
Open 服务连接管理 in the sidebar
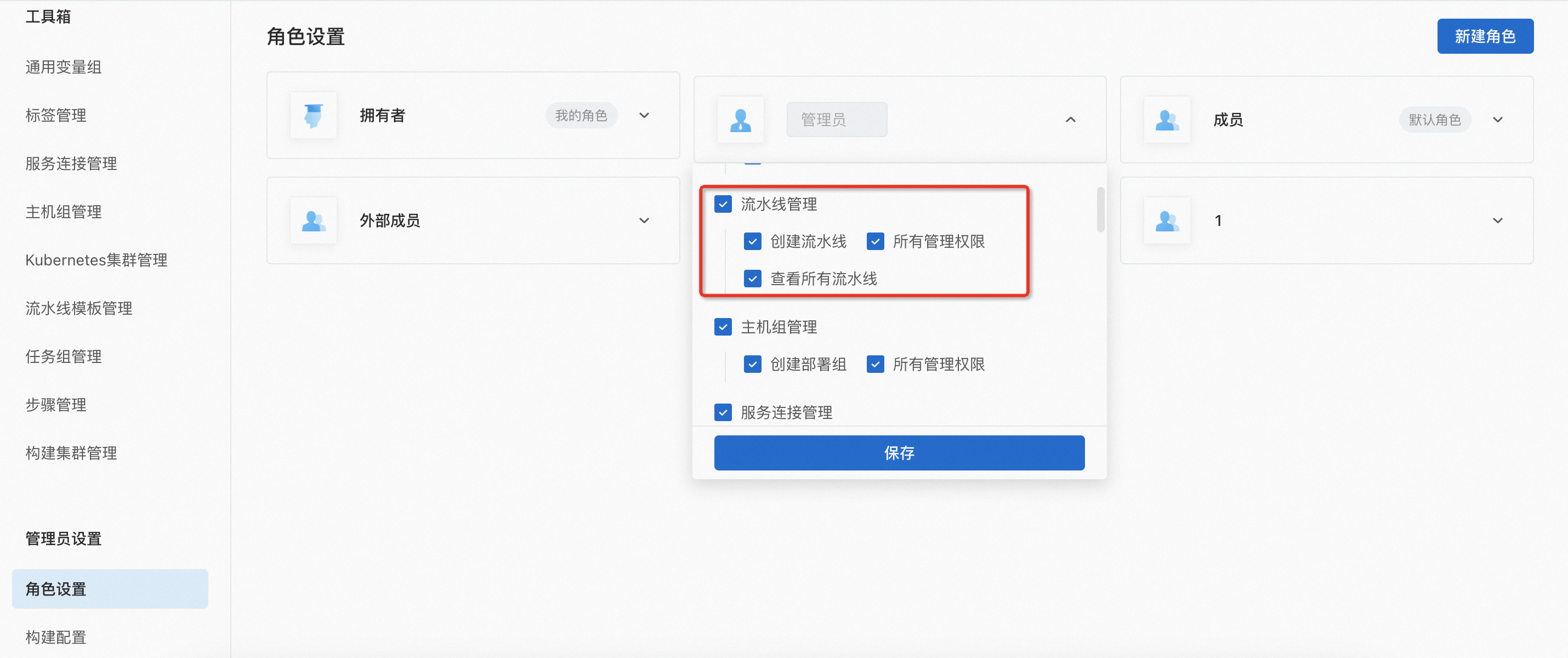(x=71, y=163)
